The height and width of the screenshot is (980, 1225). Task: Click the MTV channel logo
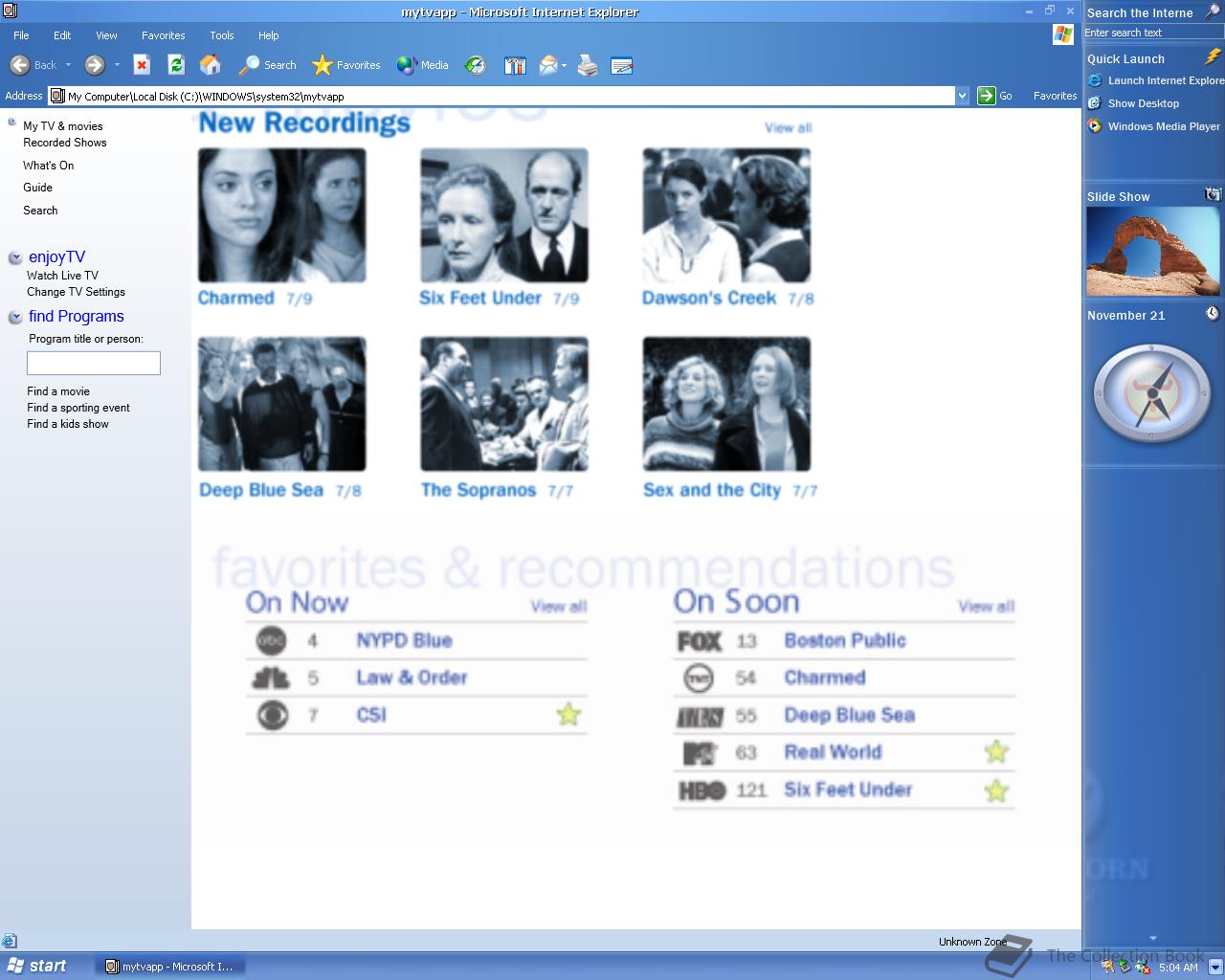[x=700, y=753]
